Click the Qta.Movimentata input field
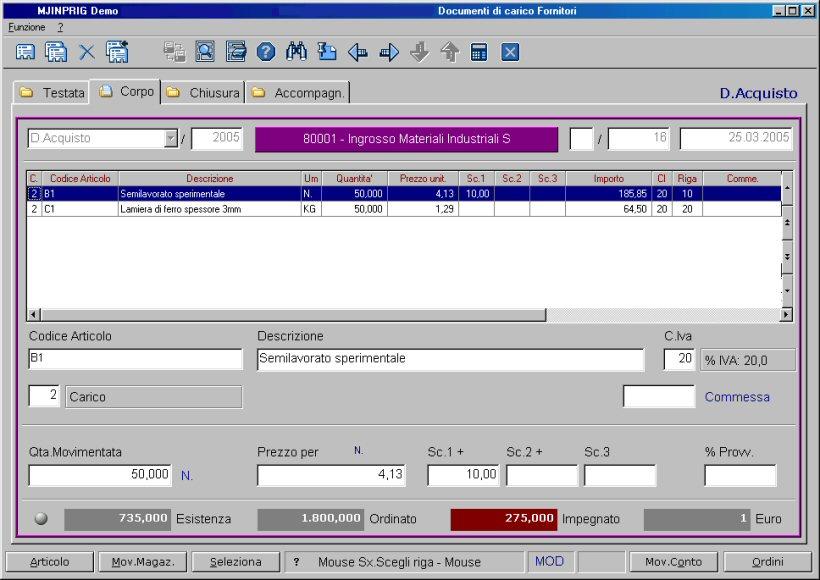 pos(100,475)
